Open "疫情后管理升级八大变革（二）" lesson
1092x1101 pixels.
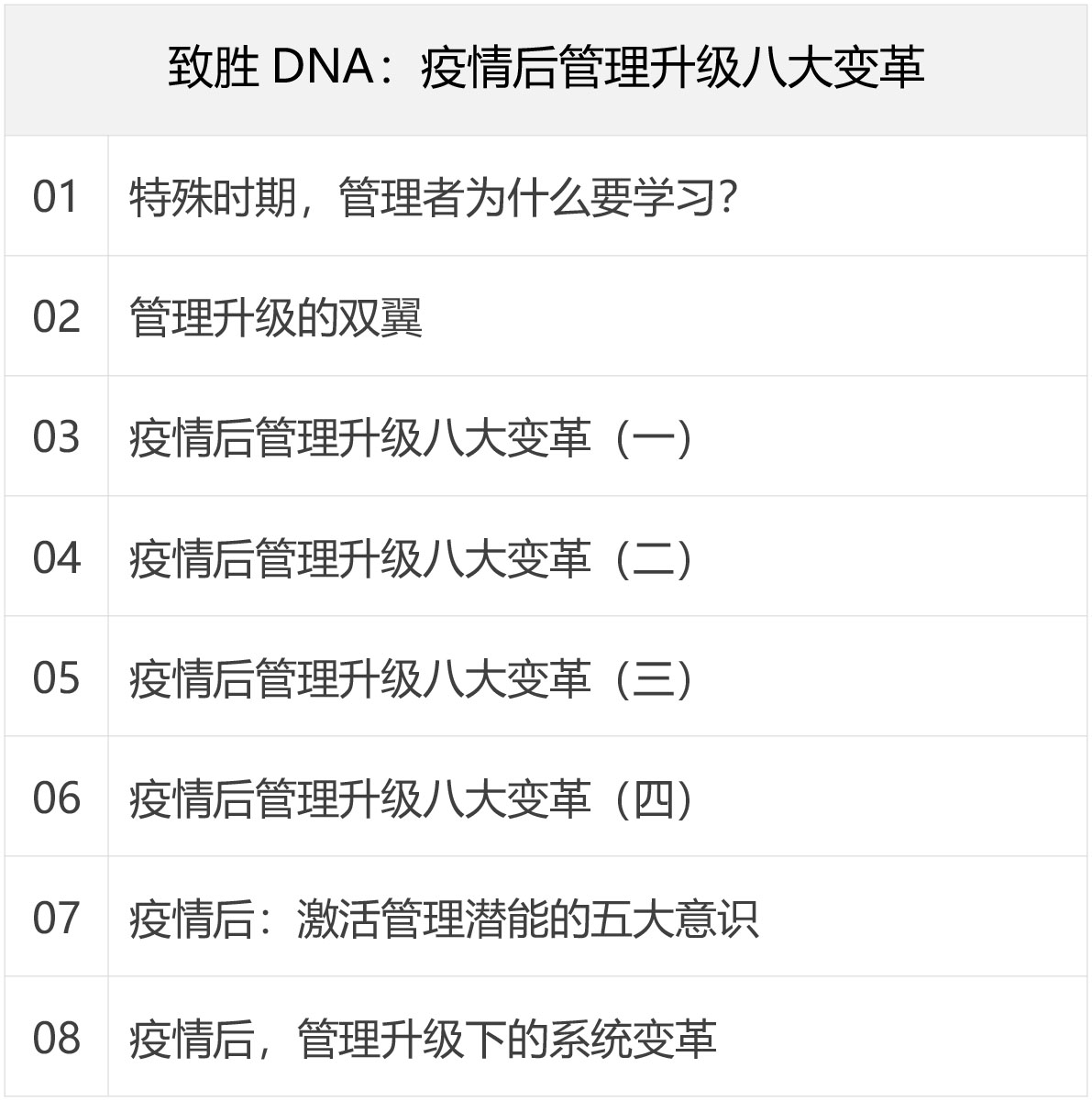(x=411, y=558)
